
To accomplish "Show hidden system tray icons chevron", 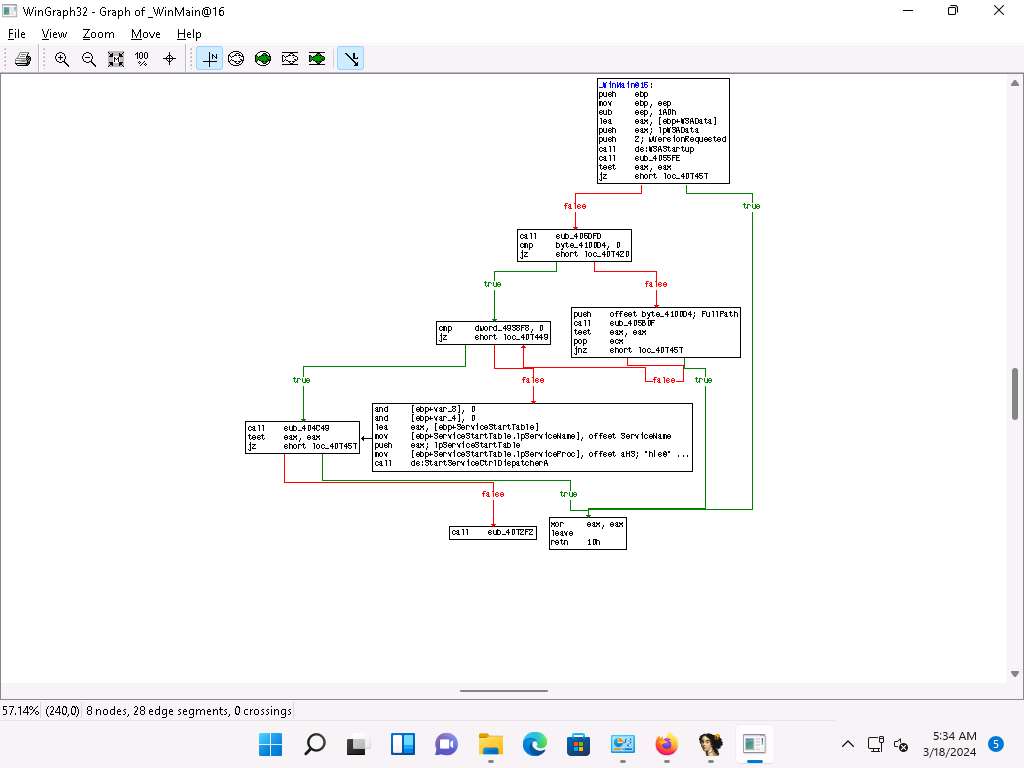I will point(847,744).
